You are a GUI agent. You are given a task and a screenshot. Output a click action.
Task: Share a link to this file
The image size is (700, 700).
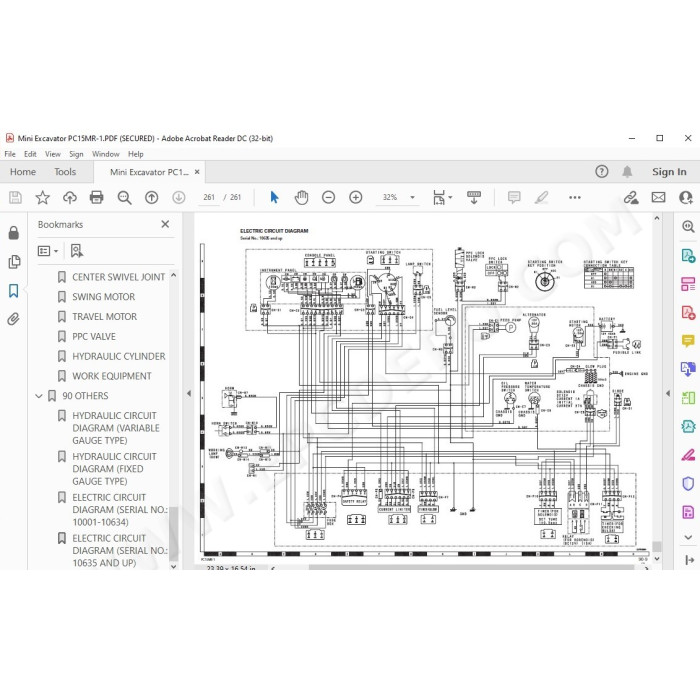[x=631, y=197]
